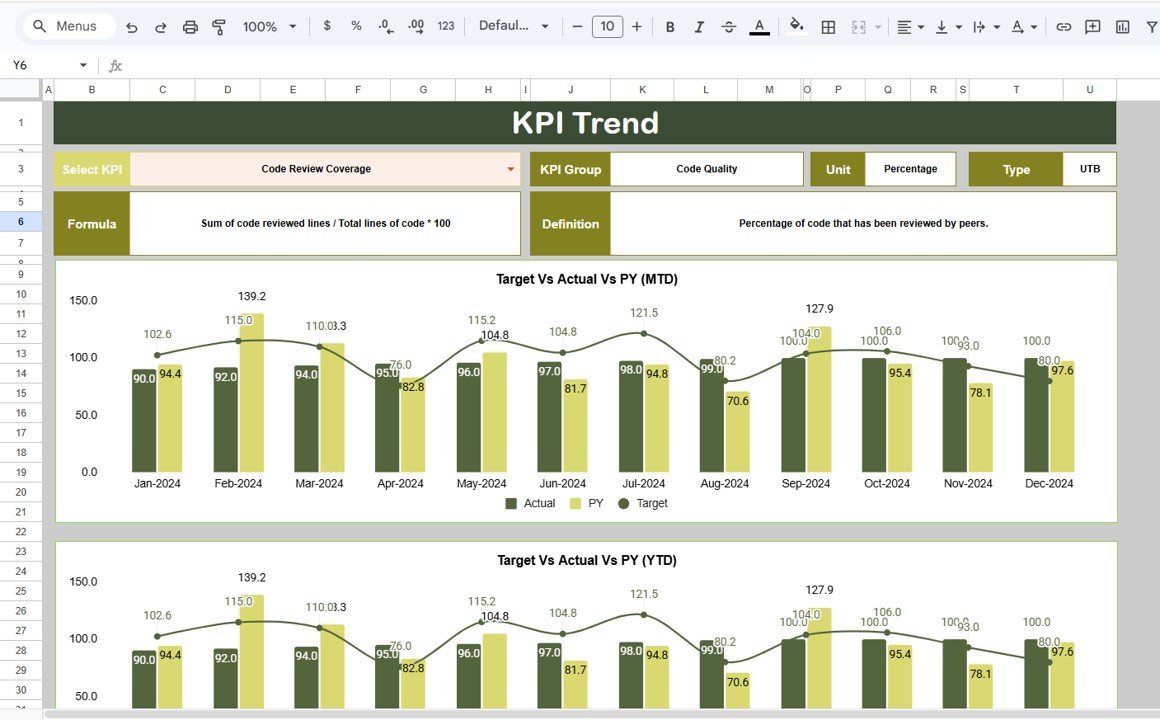This screenshot has height=720, width=1160.
Task: Open the Menus search
Action: coord(68,27)
